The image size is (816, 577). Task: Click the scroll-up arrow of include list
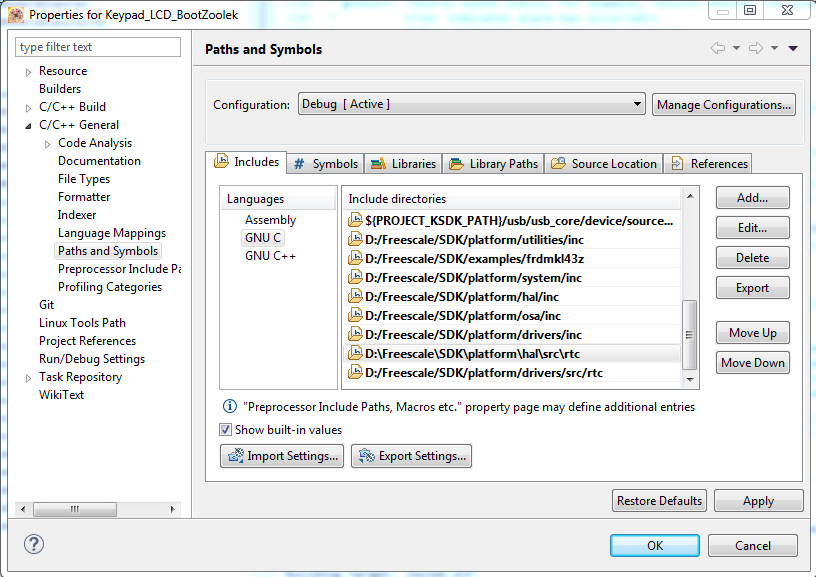[x=690, y=196]
